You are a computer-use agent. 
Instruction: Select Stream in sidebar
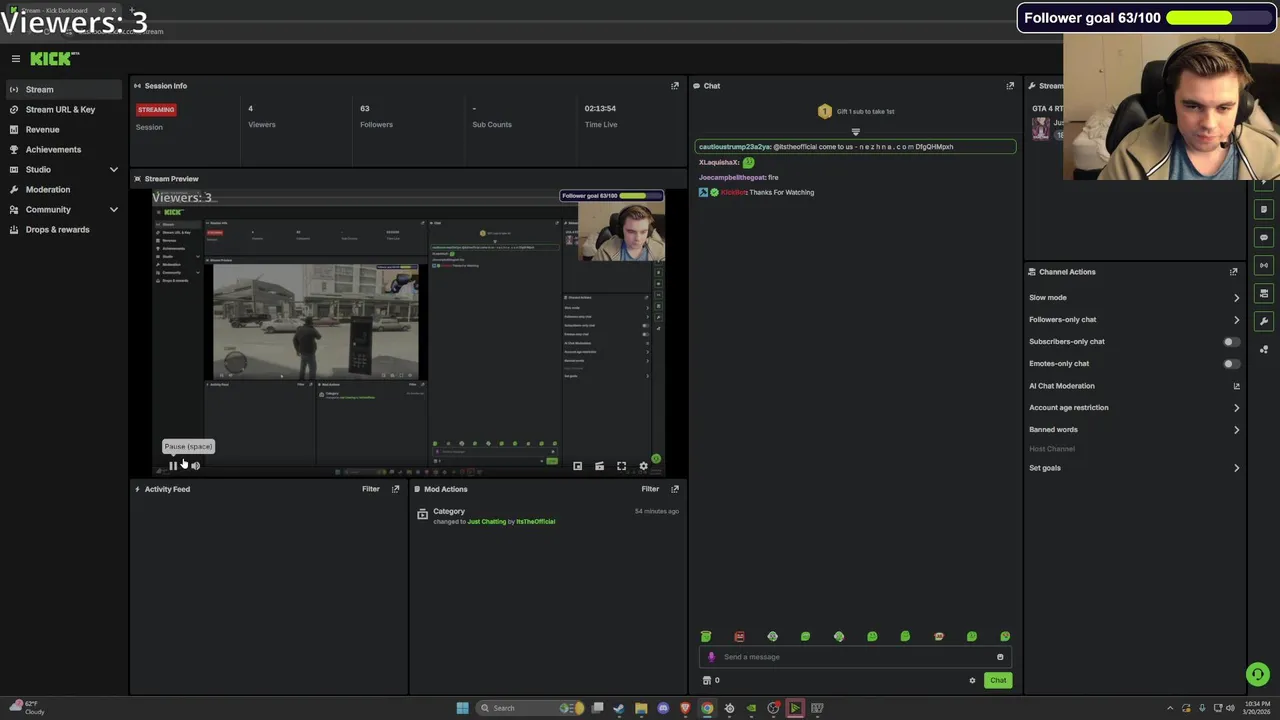click(x=64, y=90)
